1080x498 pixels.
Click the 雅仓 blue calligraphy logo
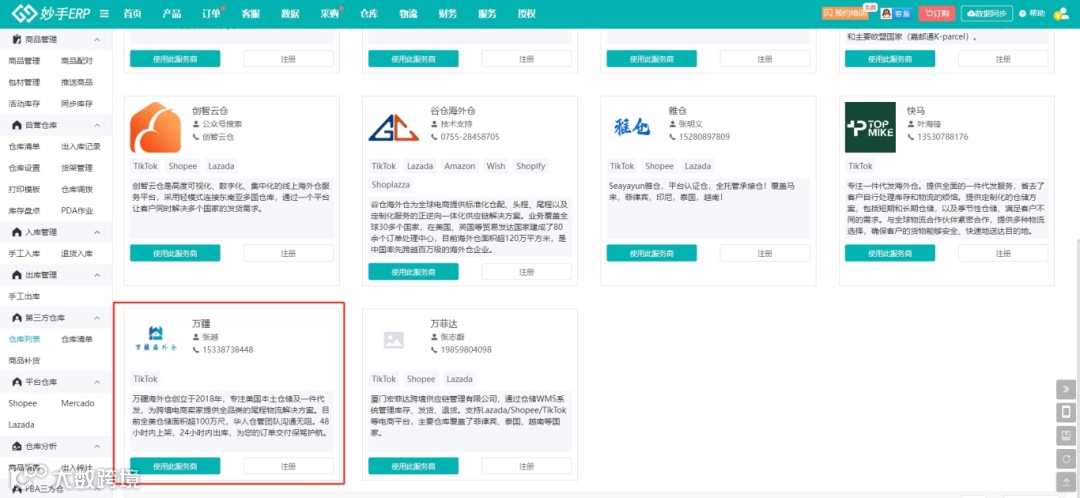point(632,127)
